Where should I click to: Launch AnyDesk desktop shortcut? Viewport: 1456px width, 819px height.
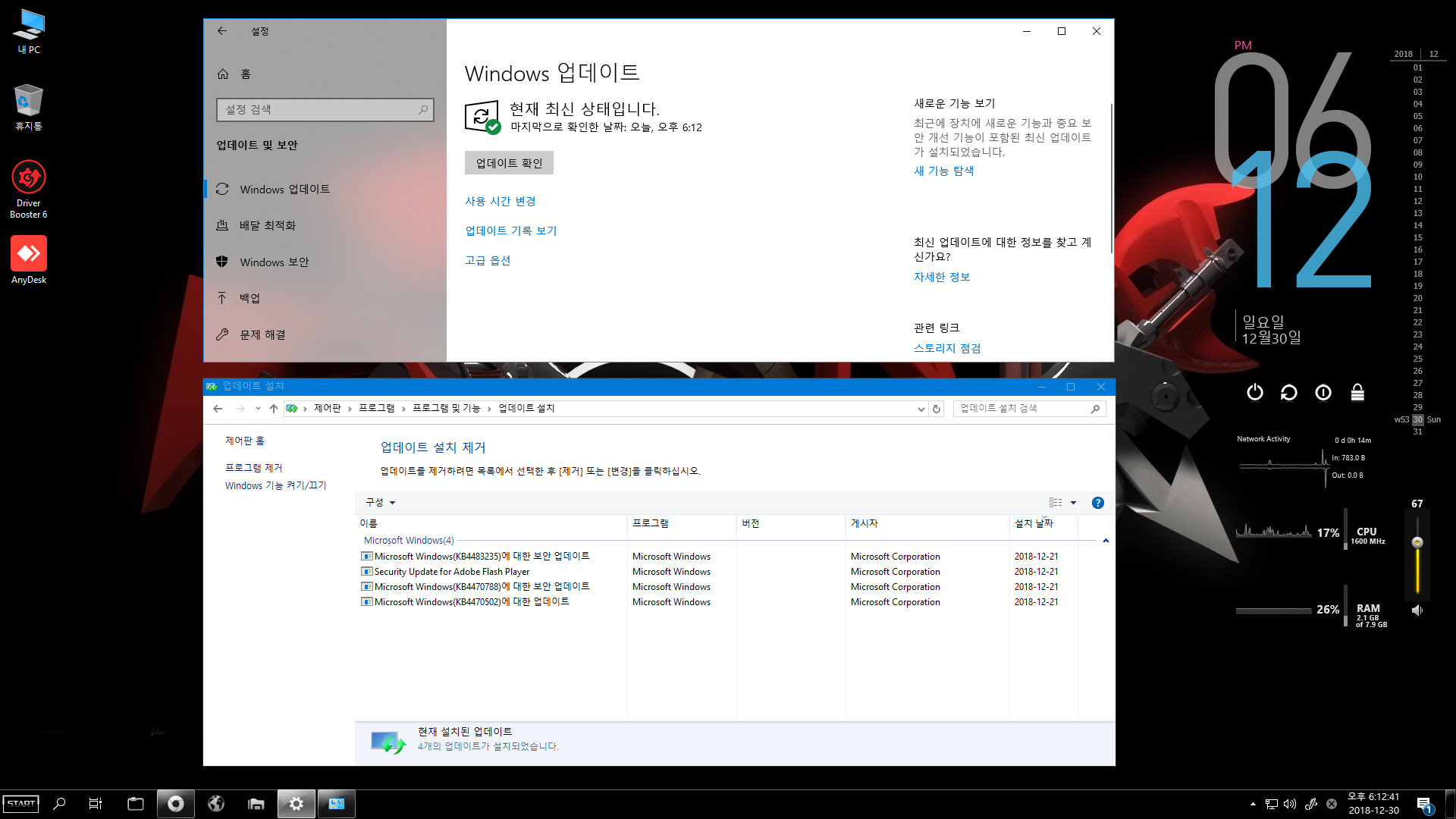pos(29,260)
